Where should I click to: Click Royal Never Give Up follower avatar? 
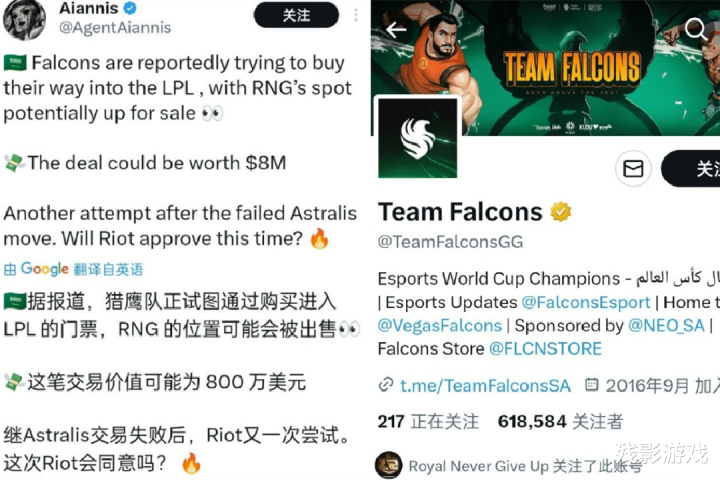click(x=388, y=465)
